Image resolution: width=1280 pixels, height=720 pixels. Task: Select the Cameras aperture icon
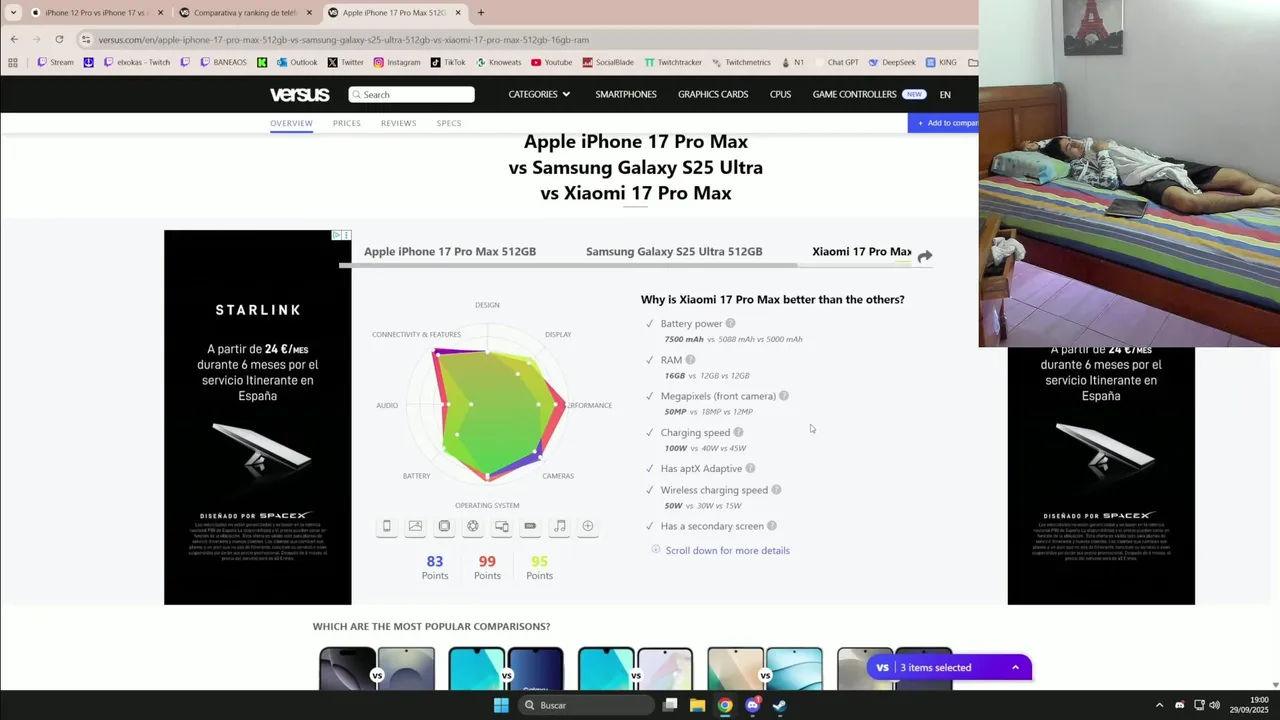(x=473, y=526)
